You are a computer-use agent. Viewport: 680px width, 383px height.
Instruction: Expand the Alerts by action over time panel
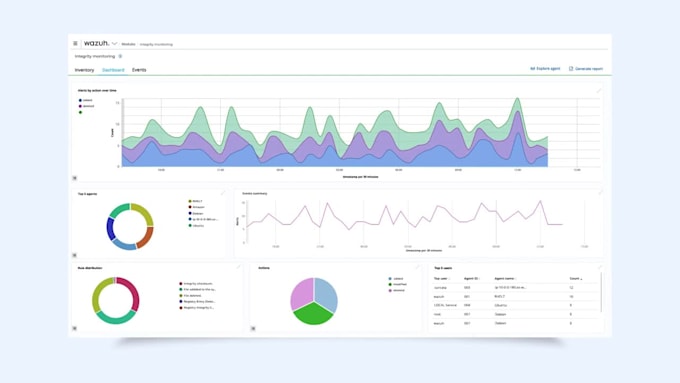coord(599,91)
